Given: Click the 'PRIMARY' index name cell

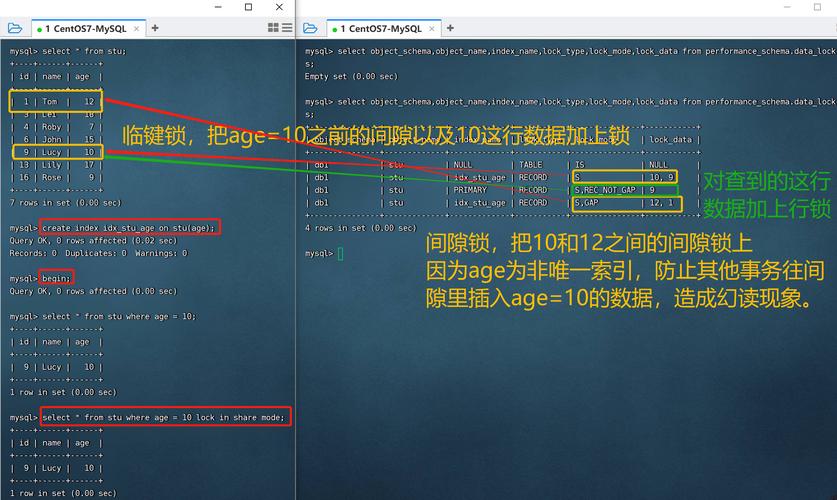Looking at the screenshot, I should point(470,190).
